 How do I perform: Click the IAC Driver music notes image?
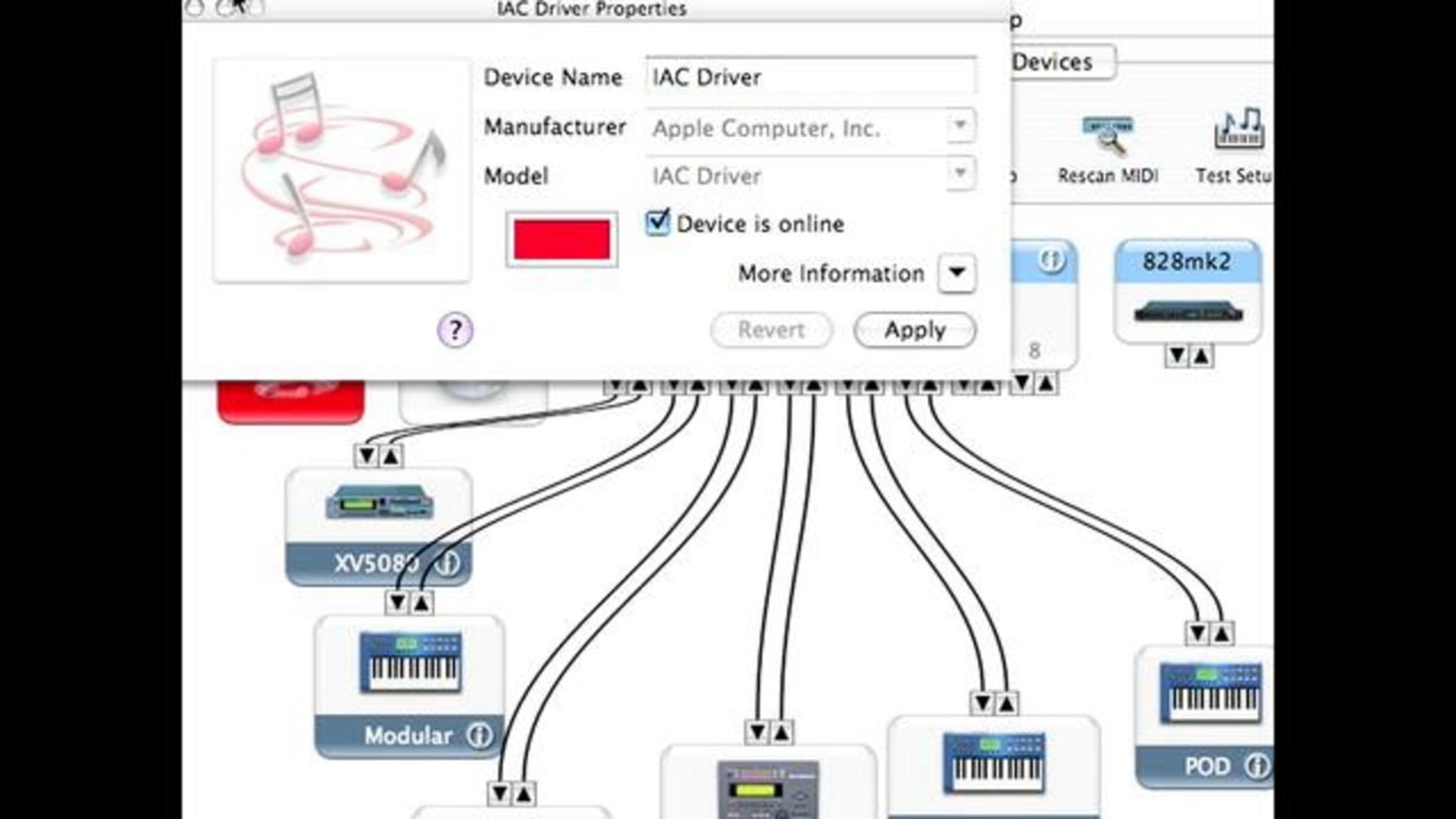(342, 170)
